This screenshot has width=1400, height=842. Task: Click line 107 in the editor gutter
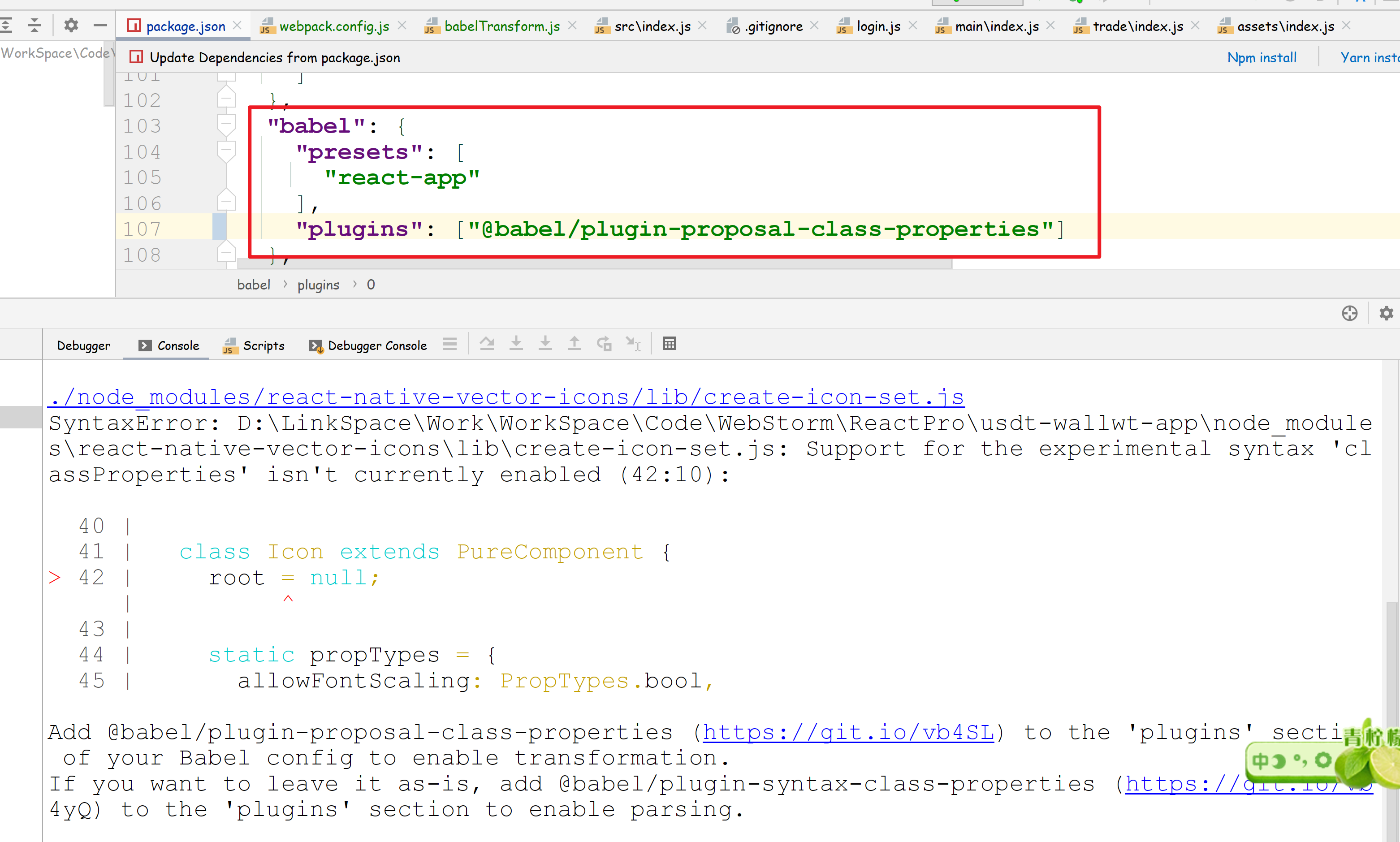coord(142,228)
